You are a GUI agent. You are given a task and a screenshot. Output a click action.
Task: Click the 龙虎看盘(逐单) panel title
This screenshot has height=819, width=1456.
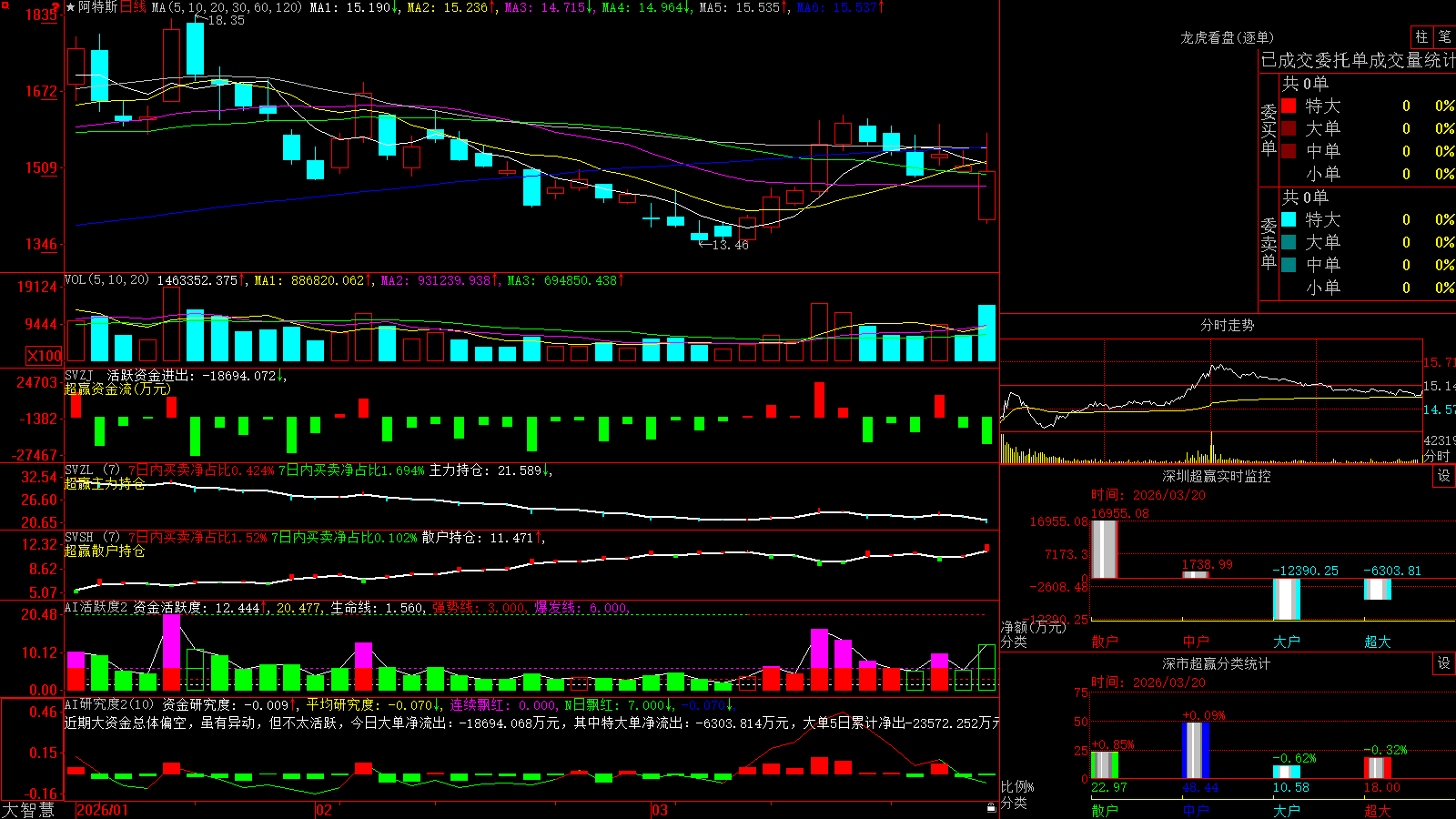pos(1228,37)
